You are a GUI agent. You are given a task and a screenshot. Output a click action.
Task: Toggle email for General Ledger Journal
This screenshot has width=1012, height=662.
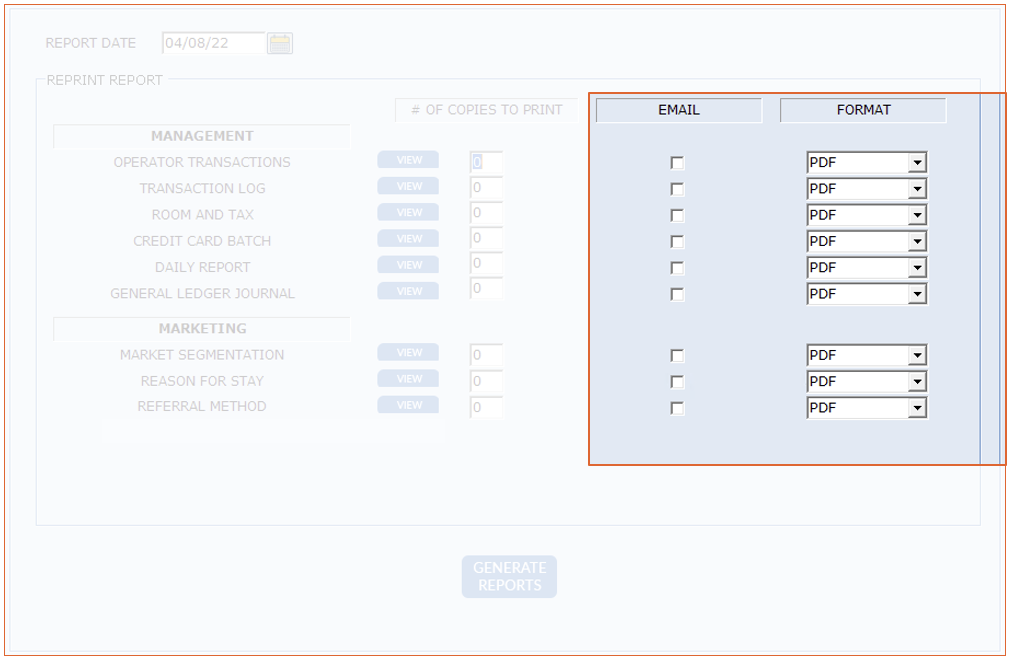coord(677,294)
